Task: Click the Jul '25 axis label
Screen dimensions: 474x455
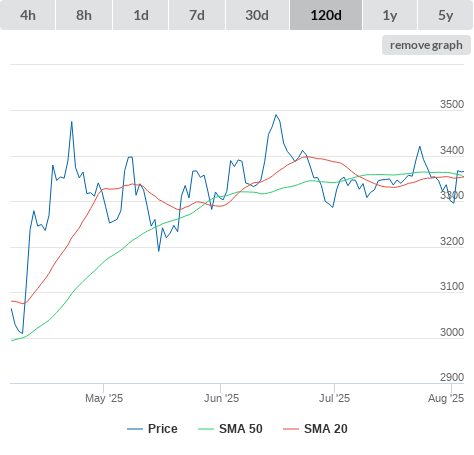Action: coord(334,398)
